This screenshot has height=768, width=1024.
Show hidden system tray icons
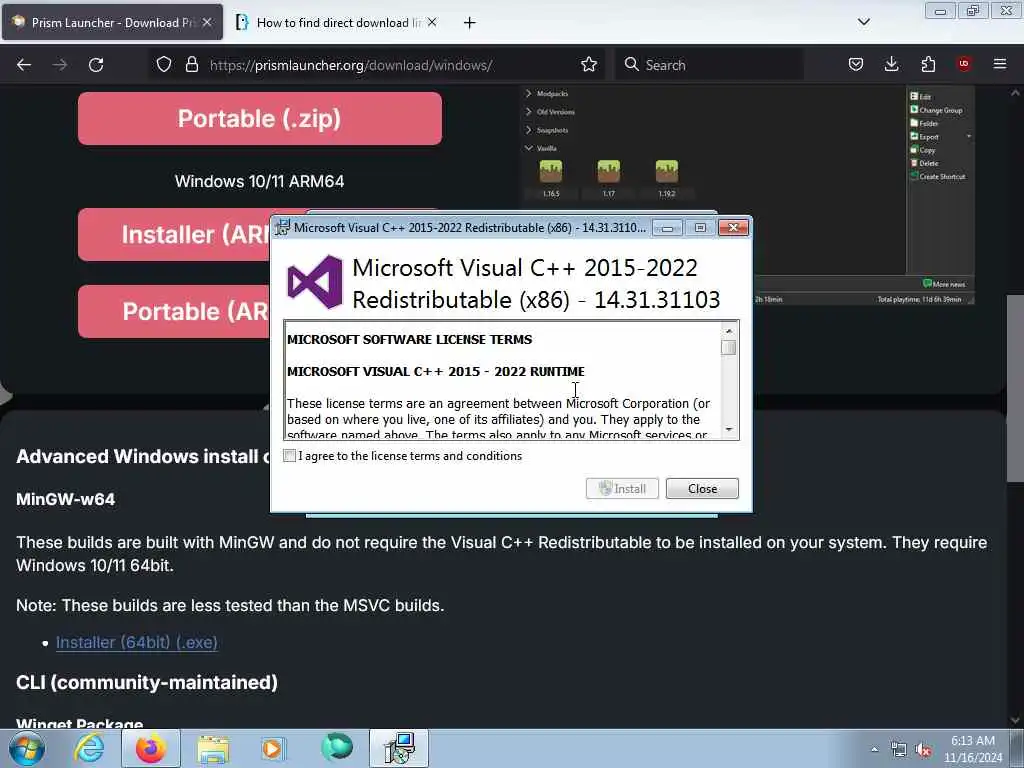click(x=874, y=749)
